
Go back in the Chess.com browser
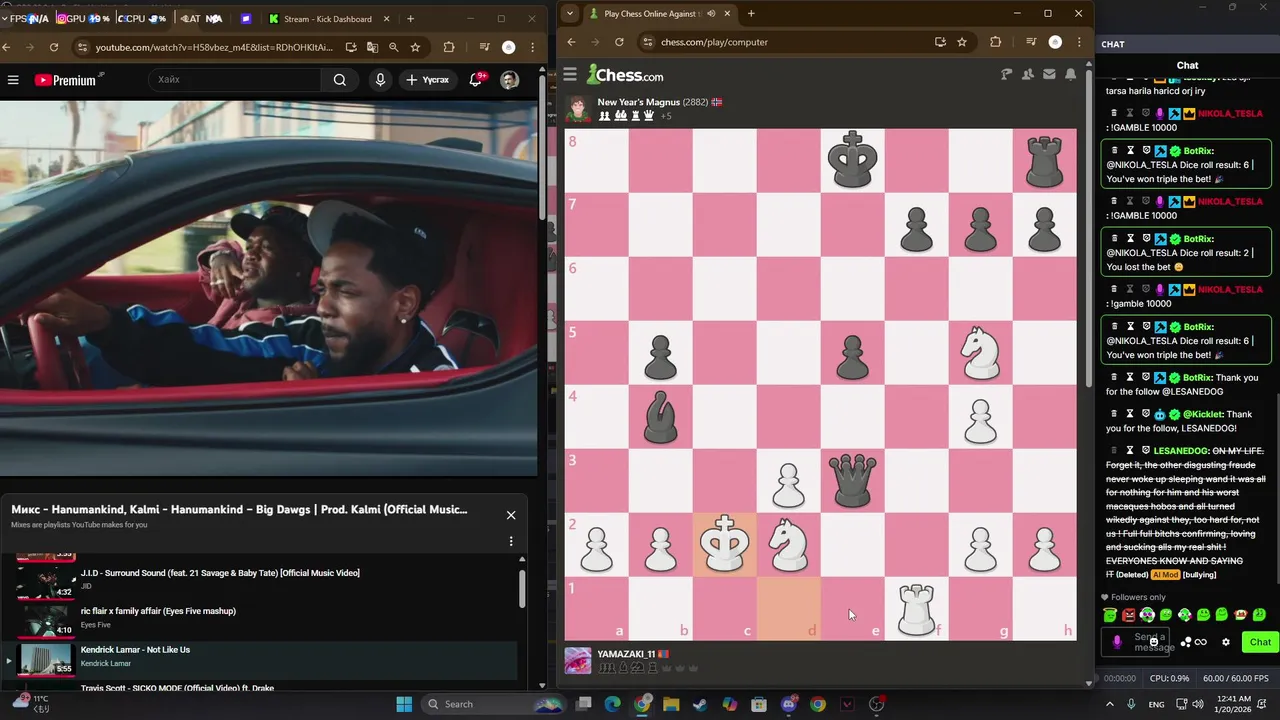pos(571,42)
